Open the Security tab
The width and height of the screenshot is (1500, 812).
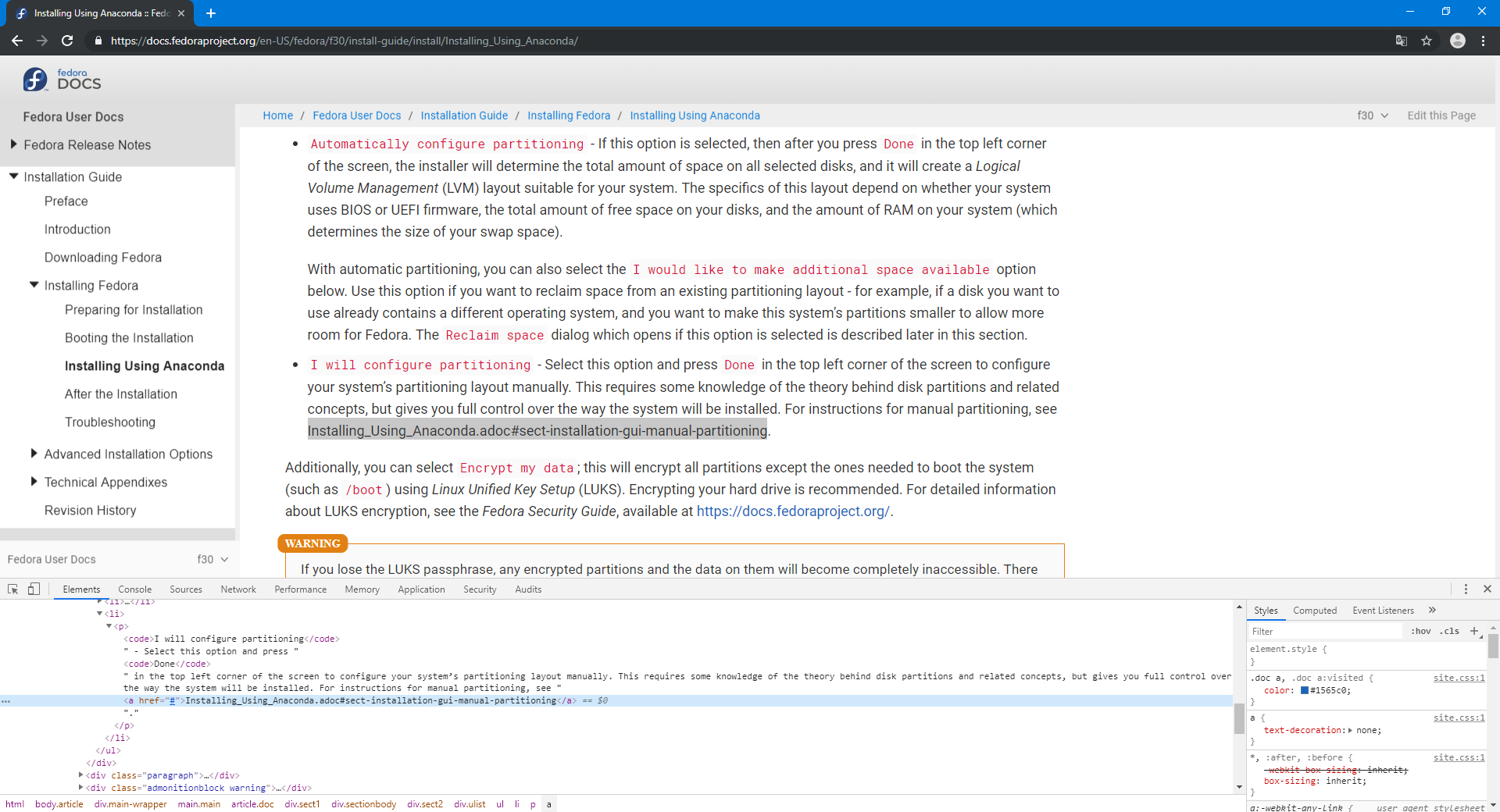click(480, 589)
